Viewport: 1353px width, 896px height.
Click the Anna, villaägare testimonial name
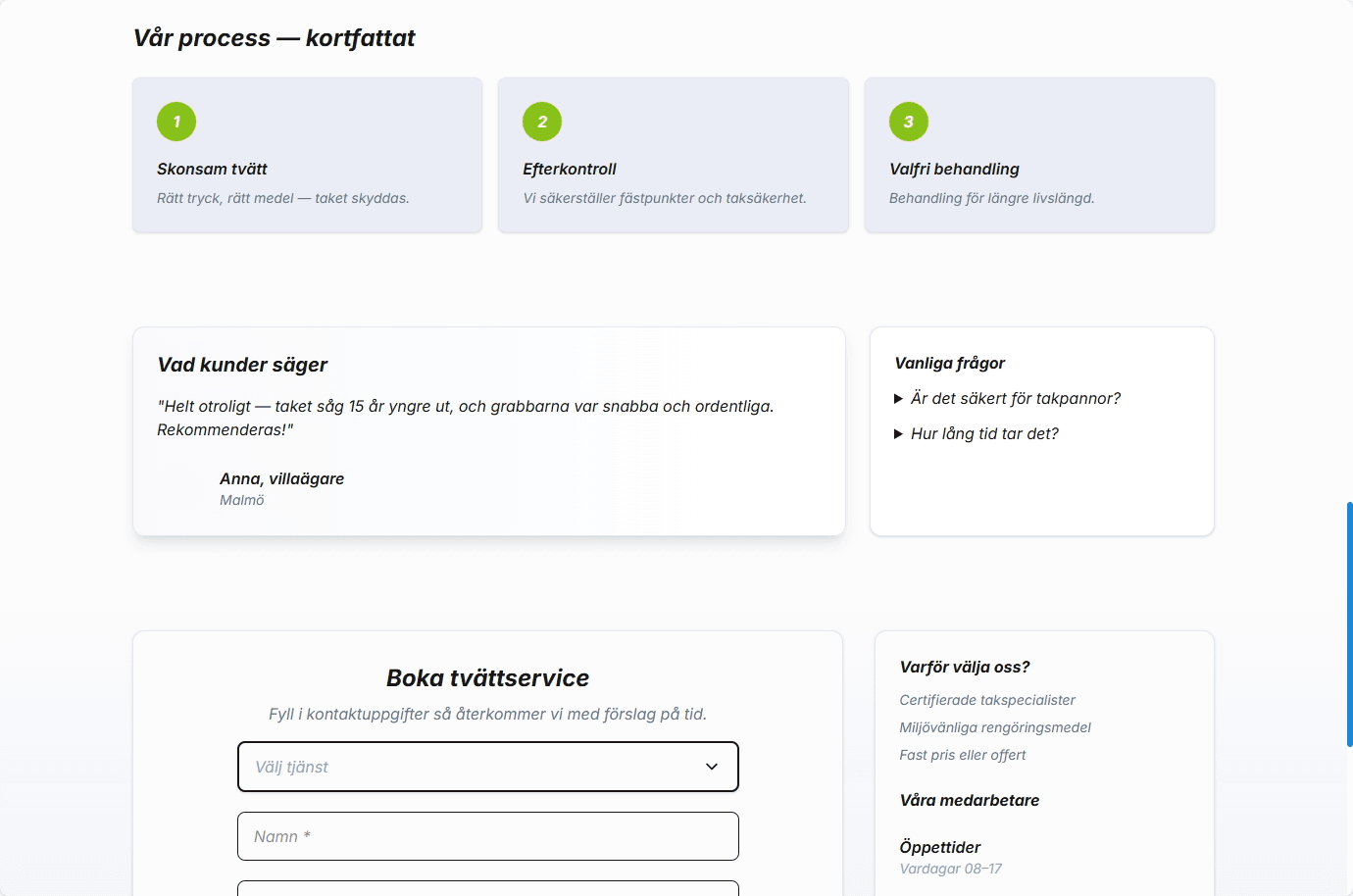pos(281,478)
